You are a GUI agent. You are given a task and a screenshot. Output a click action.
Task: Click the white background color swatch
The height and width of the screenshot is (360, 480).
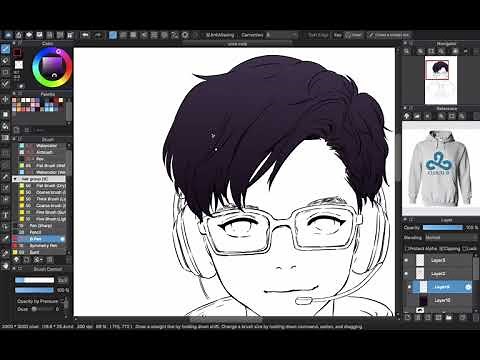[19, 65]
